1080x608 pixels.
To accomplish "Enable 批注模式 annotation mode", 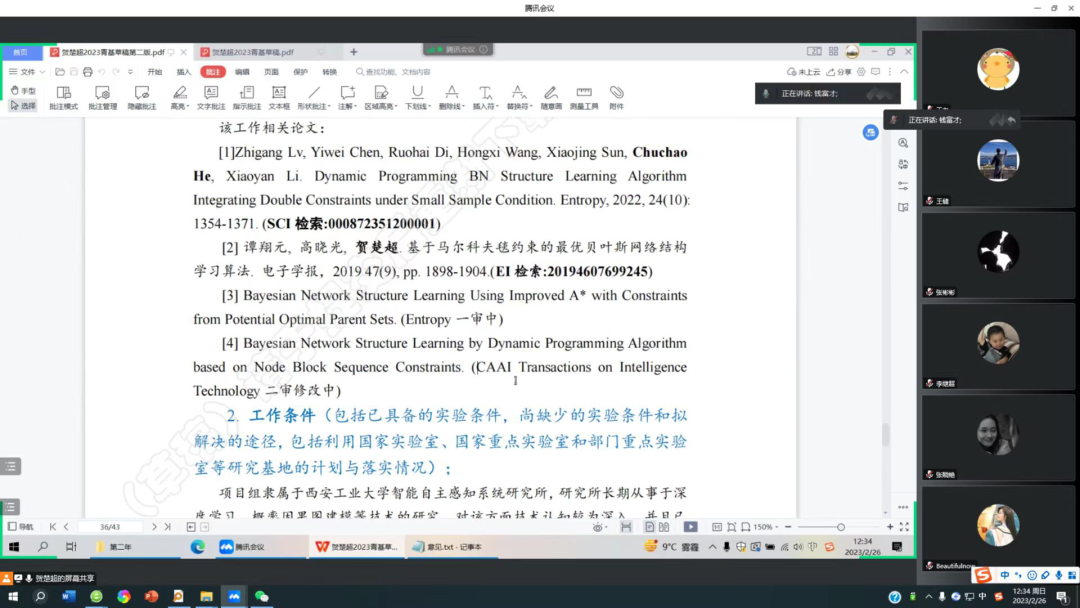I will pos(62,96).
